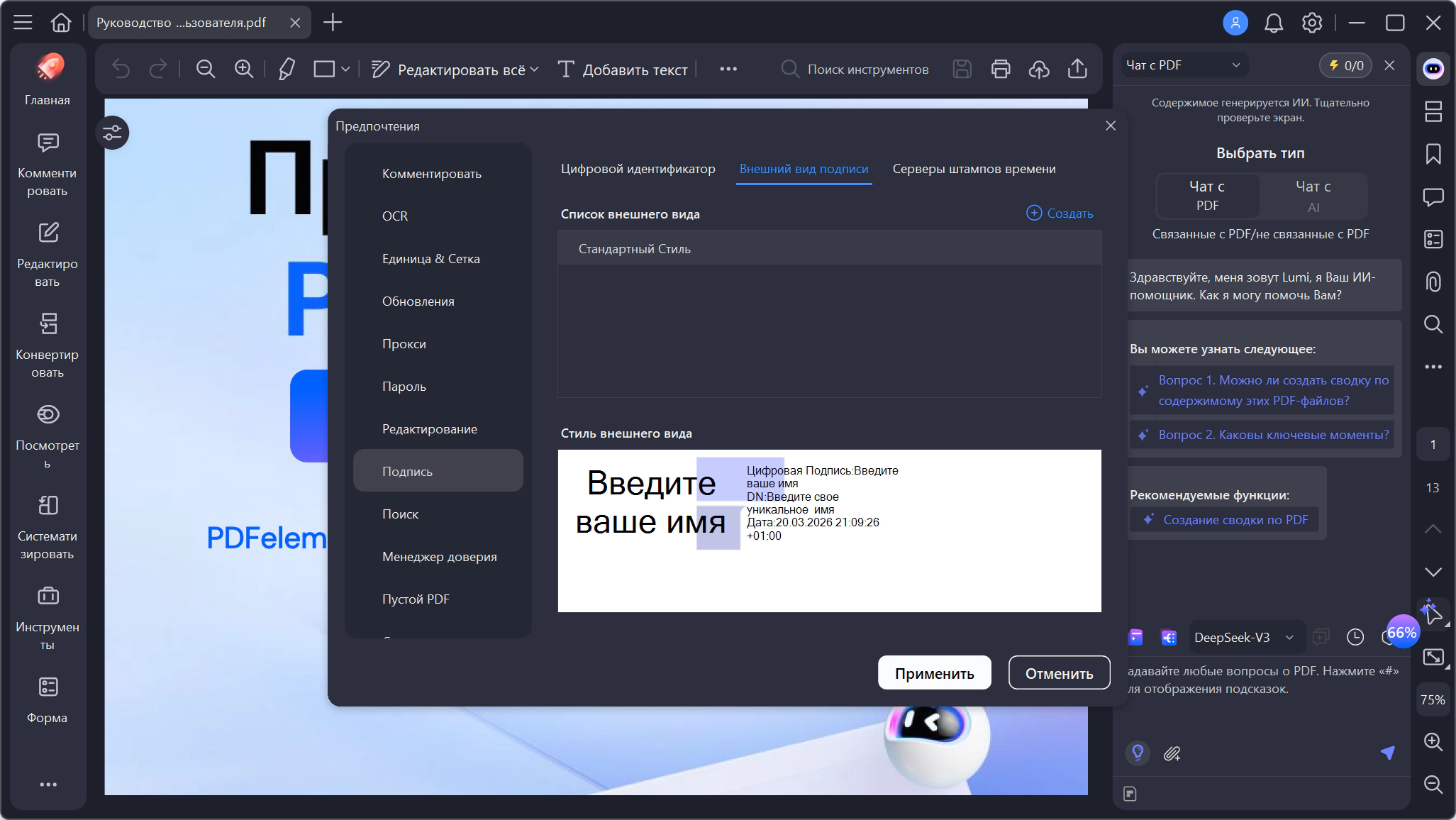Viewport: 1456px width, 820px height.
Task: Toggle the lightbulb hints icon in chat
Action: coord(1138,753)
